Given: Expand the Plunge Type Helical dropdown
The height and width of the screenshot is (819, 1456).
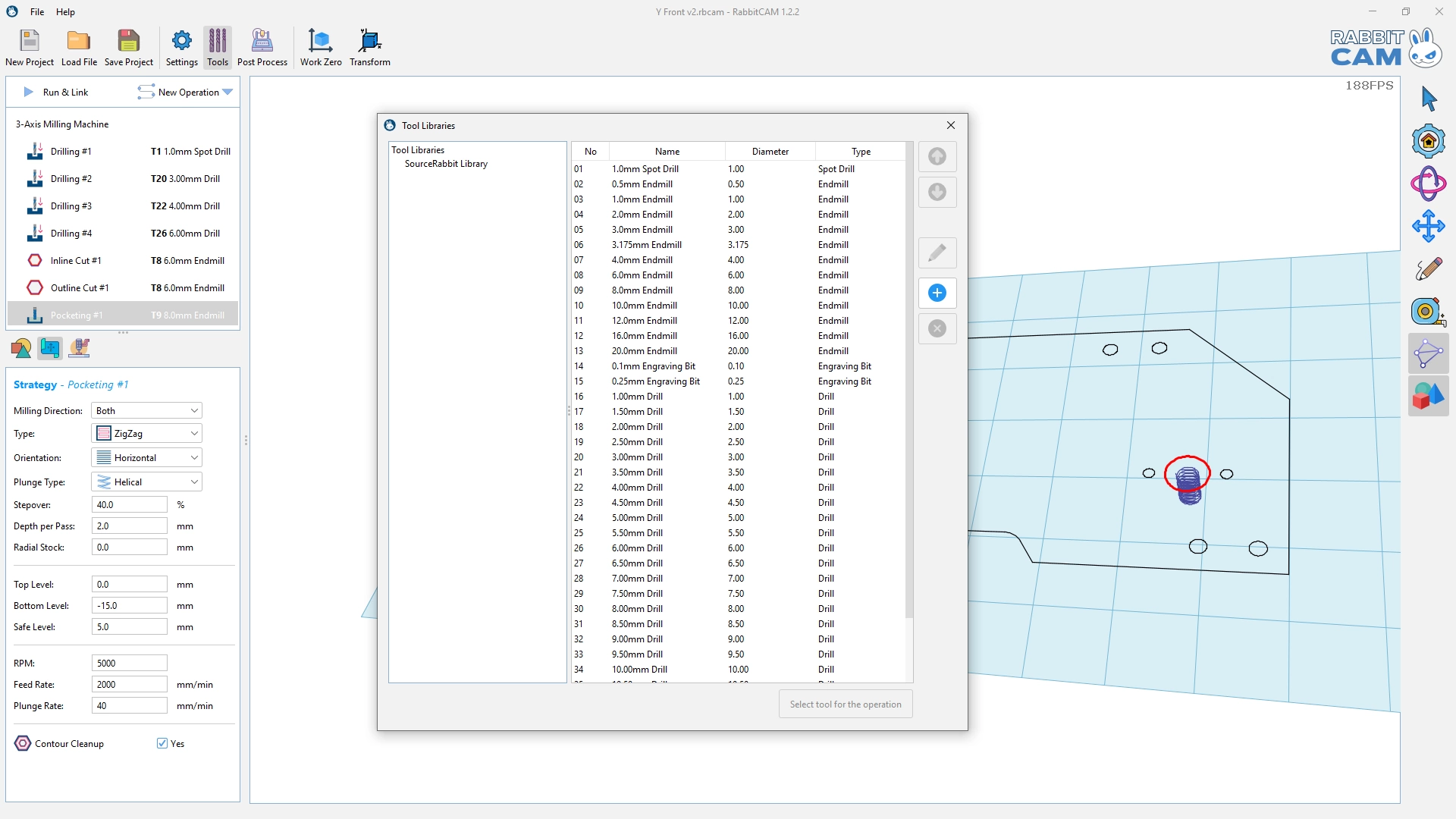Looking at the screenshot, I should tap(146, 482).
